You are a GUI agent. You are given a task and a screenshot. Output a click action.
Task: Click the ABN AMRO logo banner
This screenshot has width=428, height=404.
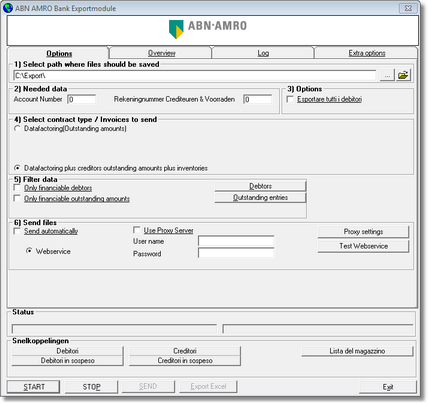pyautogui.click(x=213, y=30)
